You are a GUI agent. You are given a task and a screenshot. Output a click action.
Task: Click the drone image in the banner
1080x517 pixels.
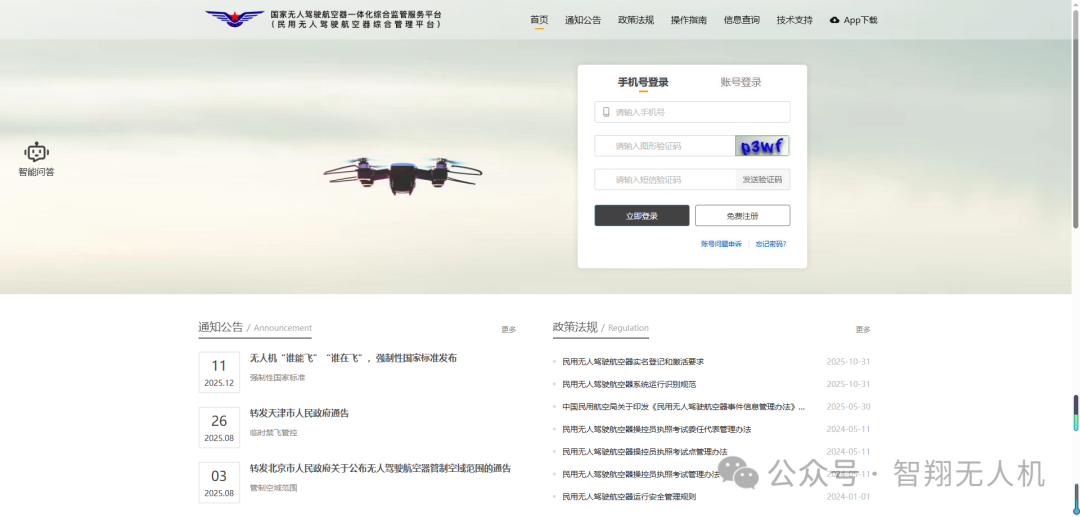coord(402,172)
